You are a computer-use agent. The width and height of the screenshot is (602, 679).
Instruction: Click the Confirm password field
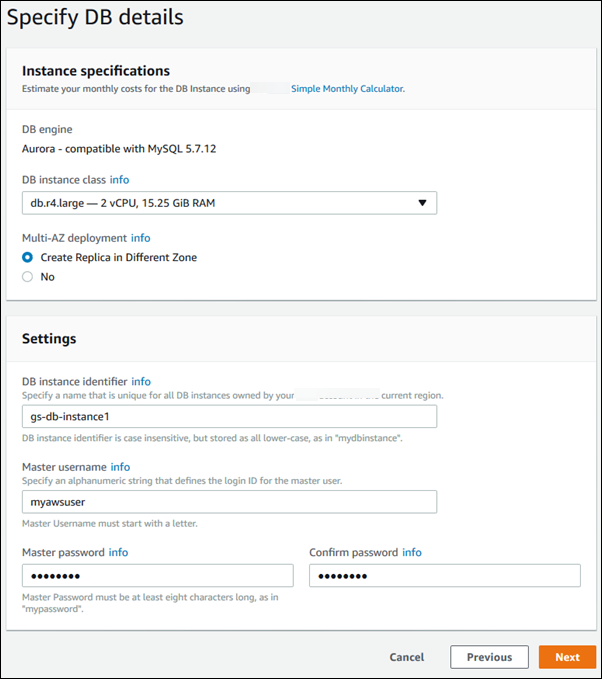[x=445, y=576]
